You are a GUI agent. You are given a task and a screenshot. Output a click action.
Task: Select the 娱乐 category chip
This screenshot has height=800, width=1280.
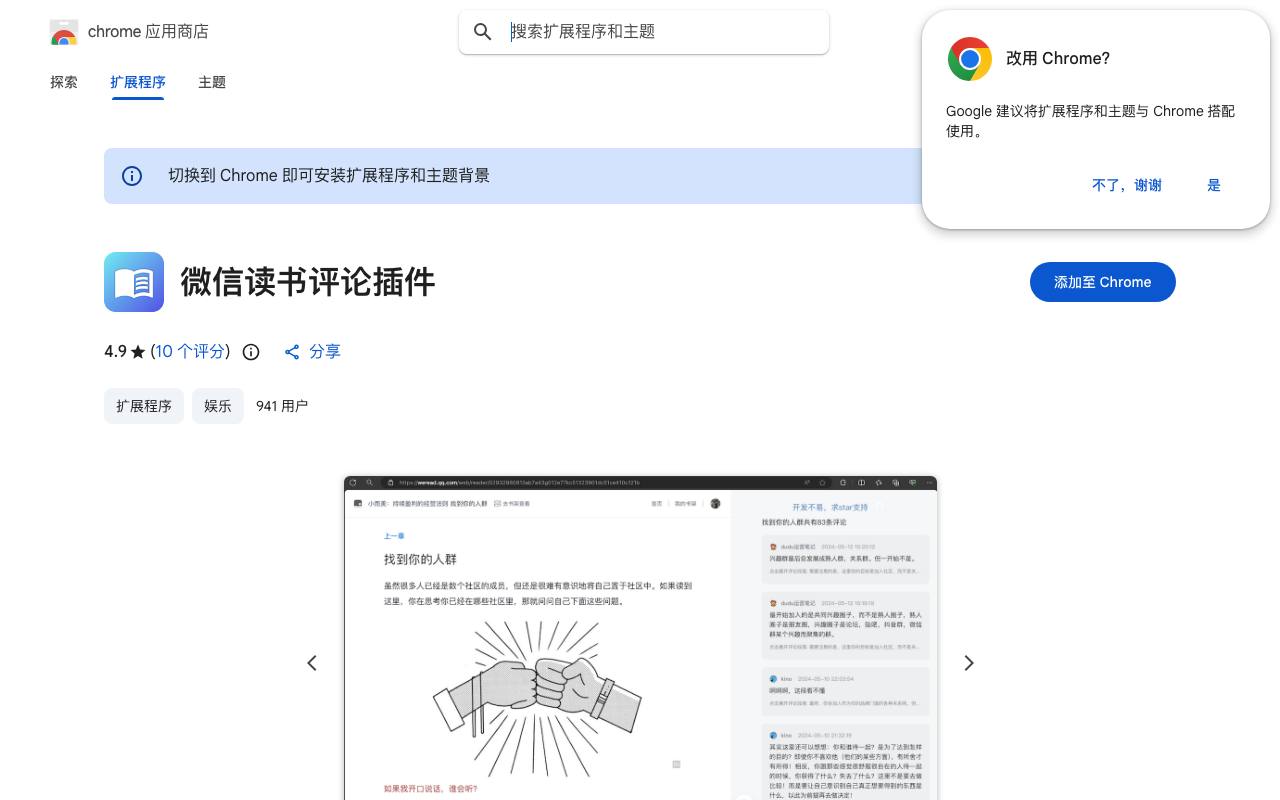[218, 406]
